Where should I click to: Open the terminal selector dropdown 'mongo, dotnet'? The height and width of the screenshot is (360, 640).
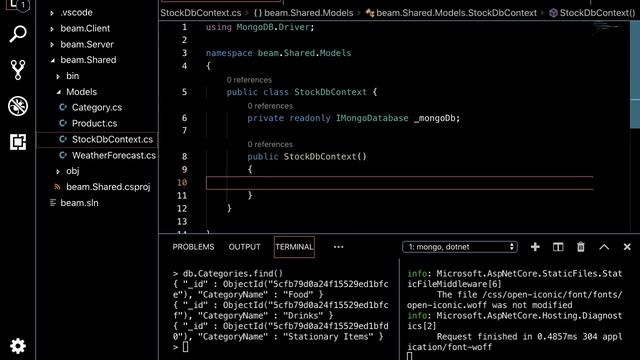(460, 247)
